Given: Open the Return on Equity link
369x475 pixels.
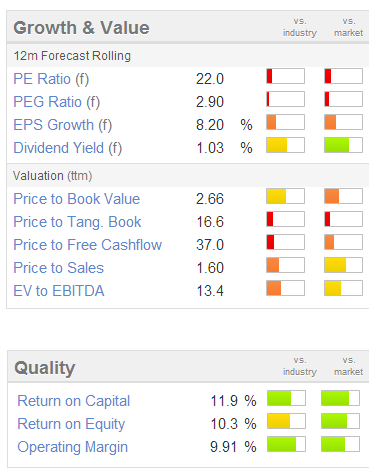Looking at the screenshot, I should 71,424.
